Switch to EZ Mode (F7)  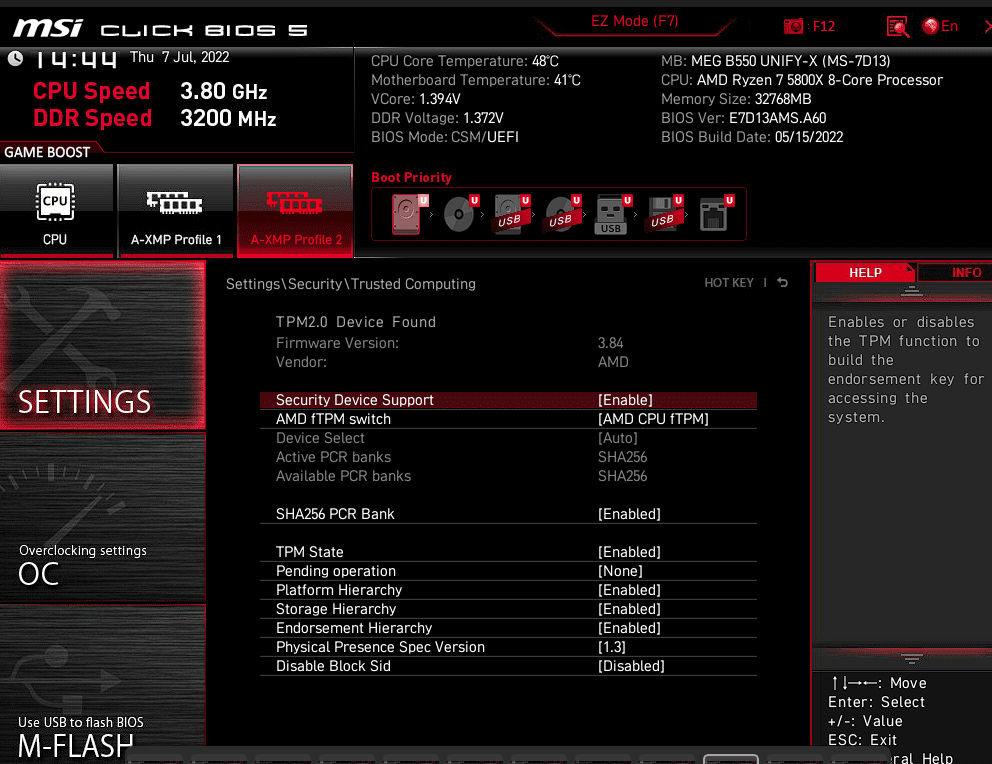(635, 22)
